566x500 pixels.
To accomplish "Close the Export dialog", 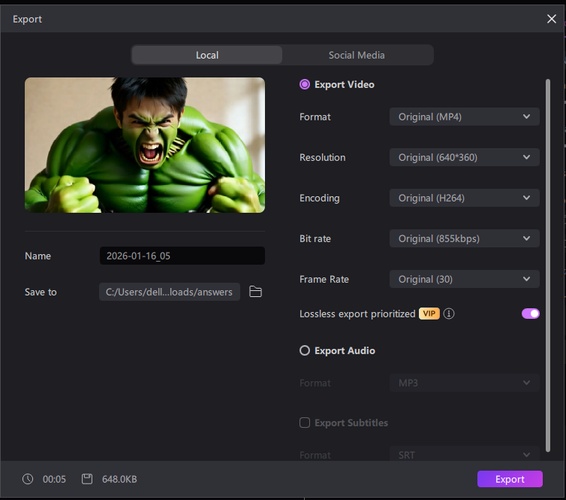I will coord(551,19).
